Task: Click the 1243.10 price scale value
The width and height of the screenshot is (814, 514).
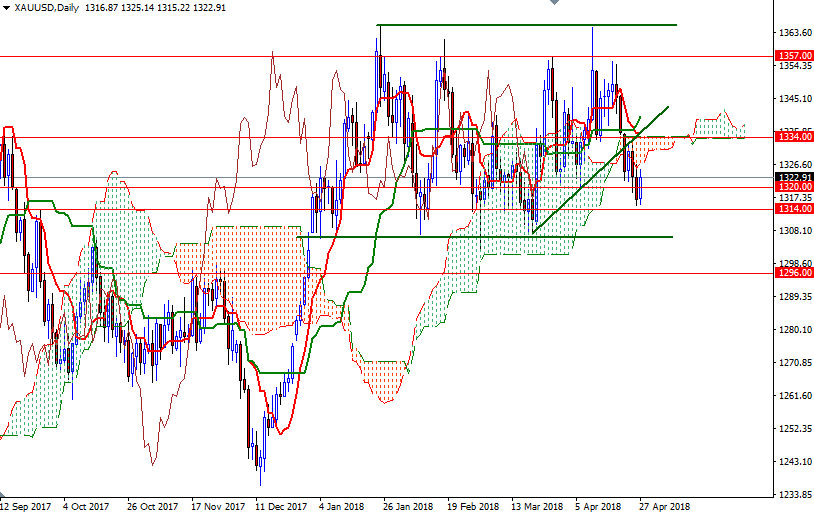Action: (x=795, y=462)
